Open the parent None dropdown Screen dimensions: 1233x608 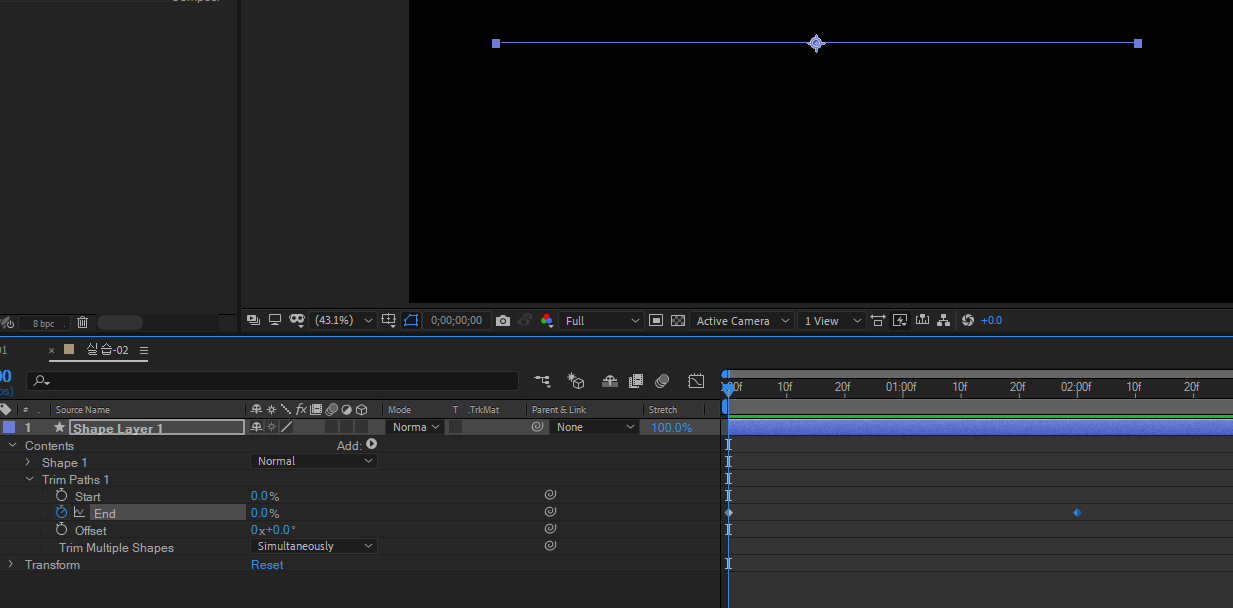click(x=595, y=427)
